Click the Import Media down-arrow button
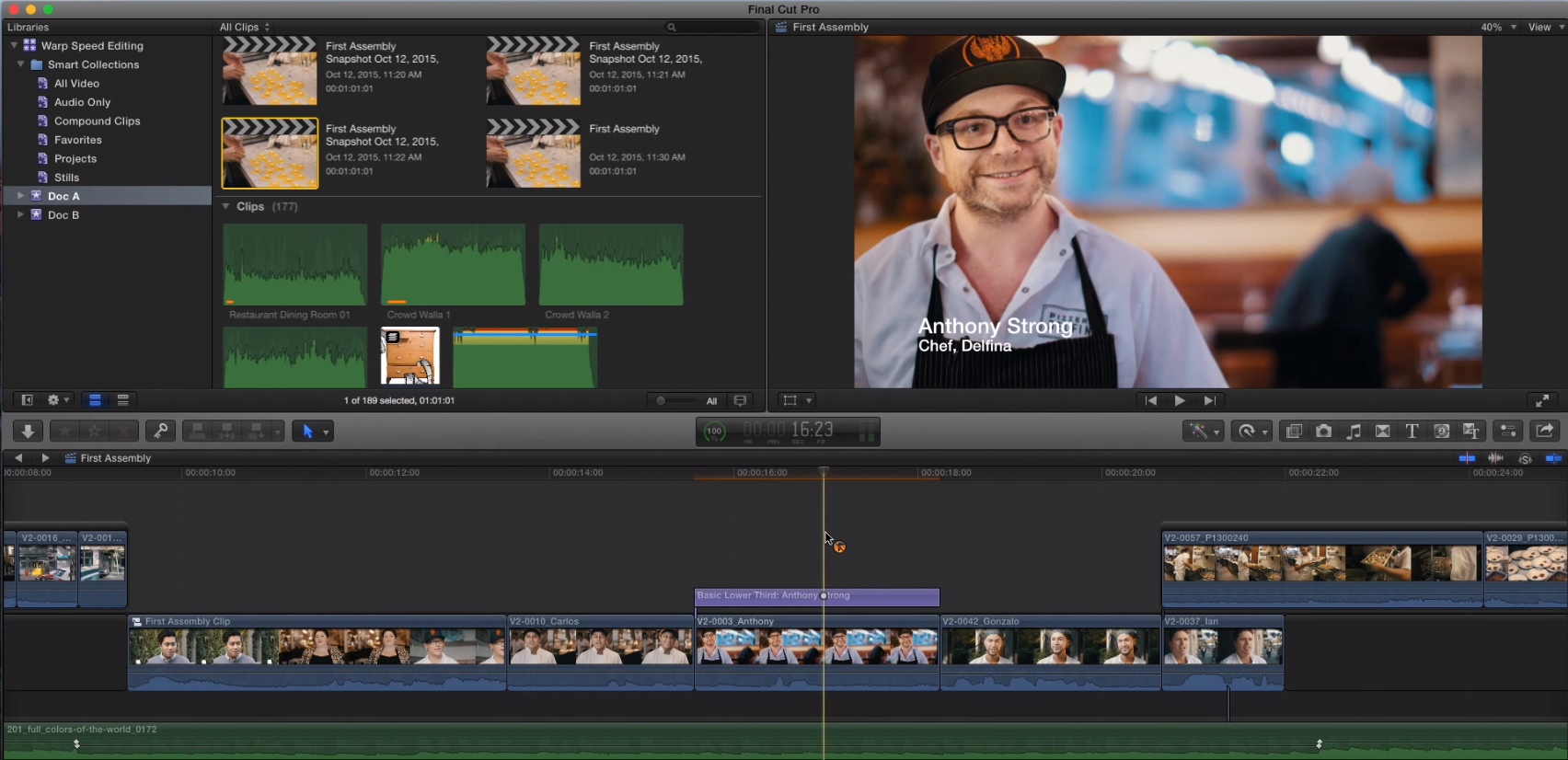 28,431
